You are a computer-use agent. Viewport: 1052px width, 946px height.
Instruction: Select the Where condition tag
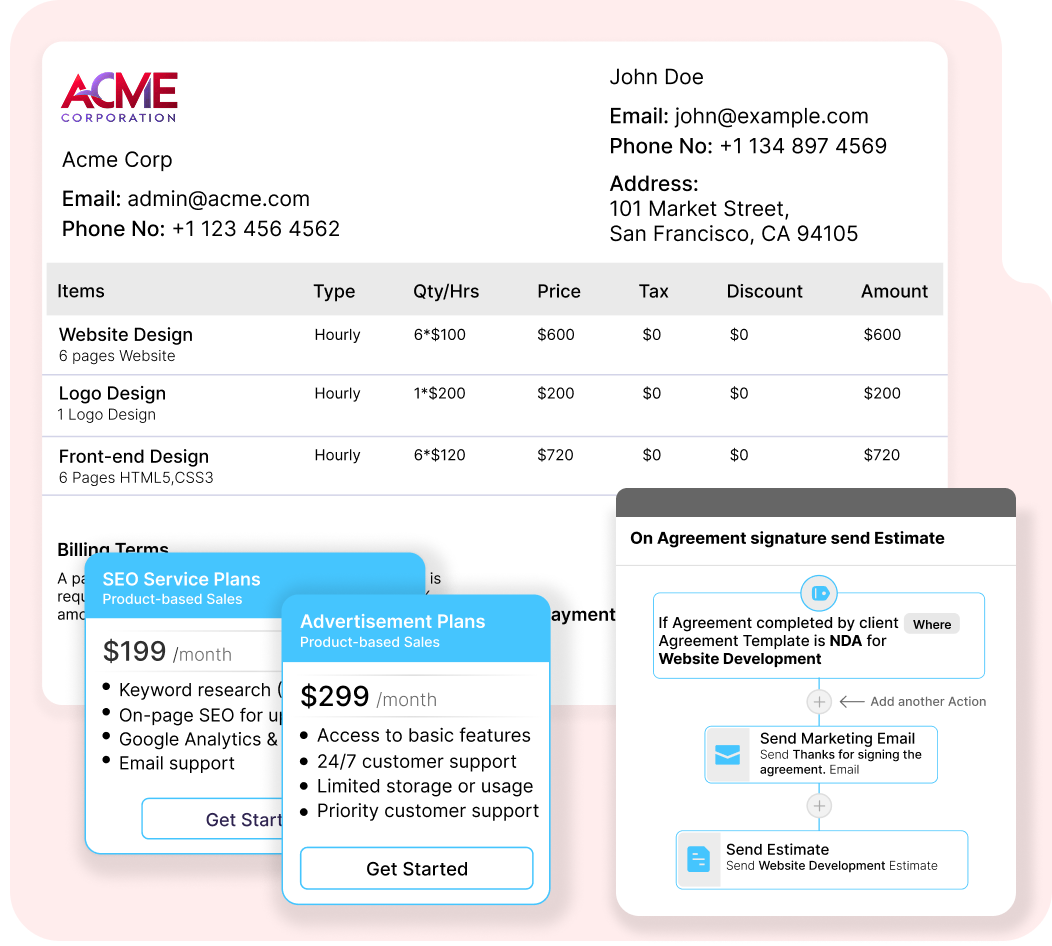click(x=931, y=624)
